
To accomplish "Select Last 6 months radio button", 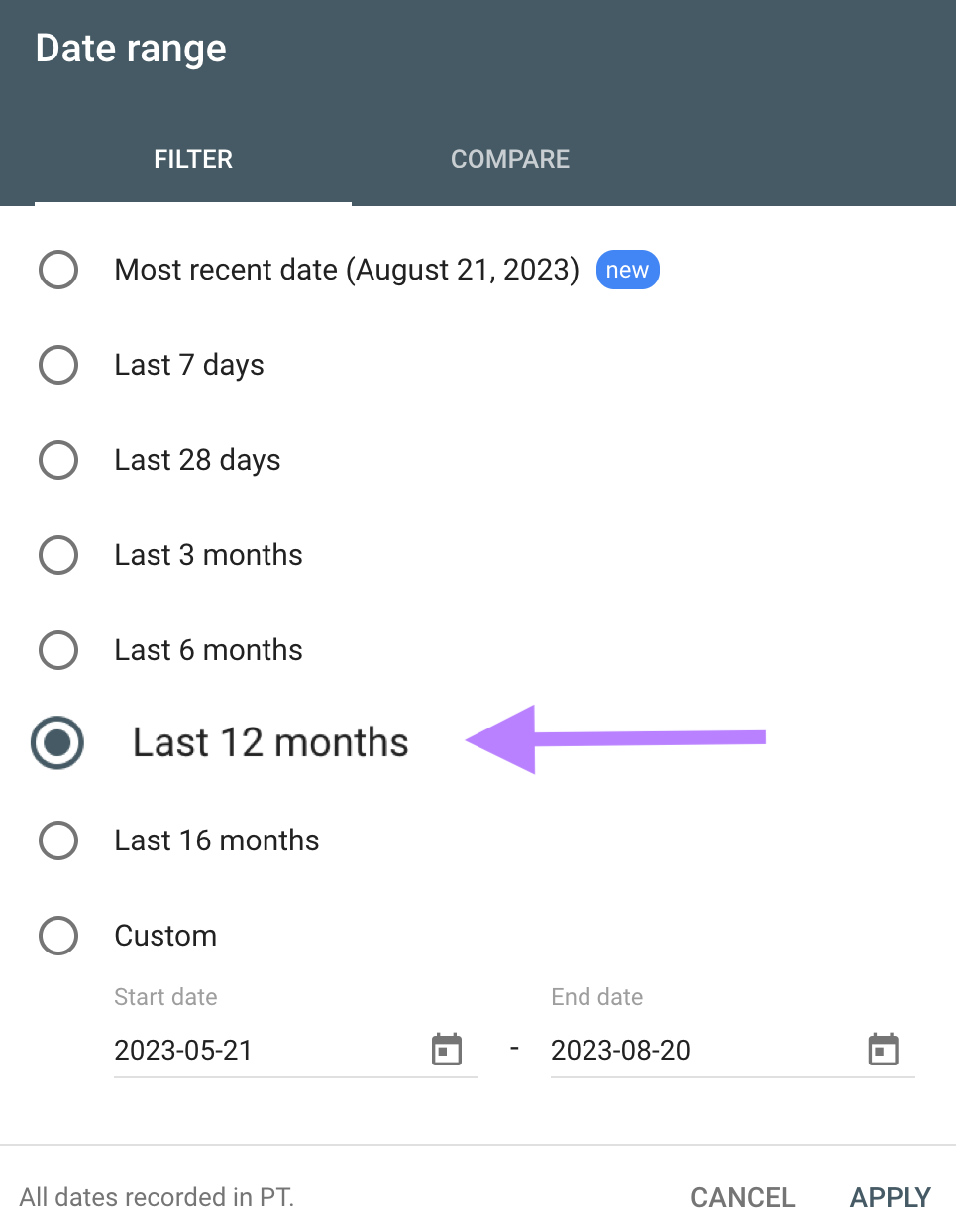I will click(x=58, y=650).
